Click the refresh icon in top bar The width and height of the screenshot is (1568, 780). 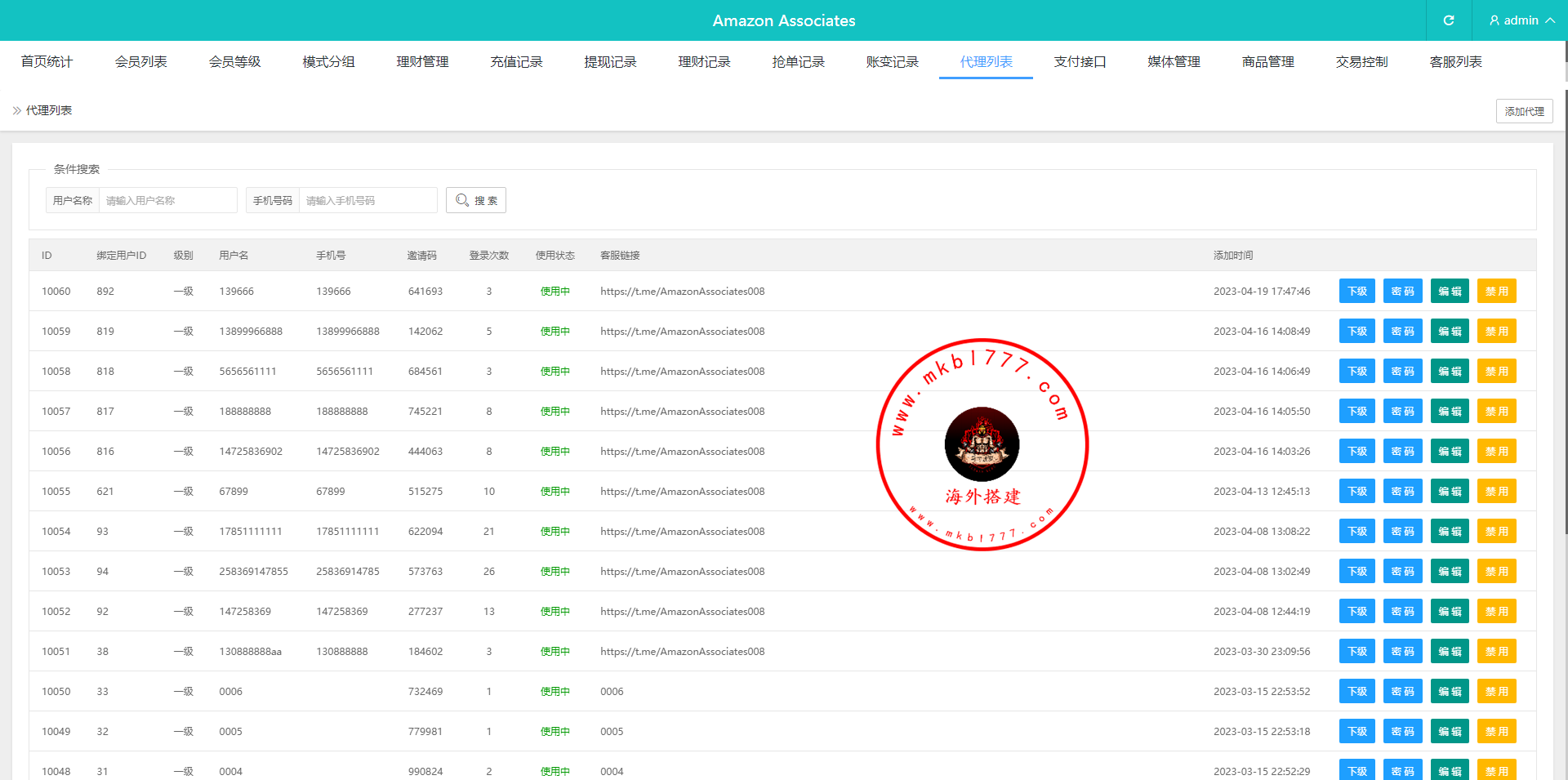1449,20
